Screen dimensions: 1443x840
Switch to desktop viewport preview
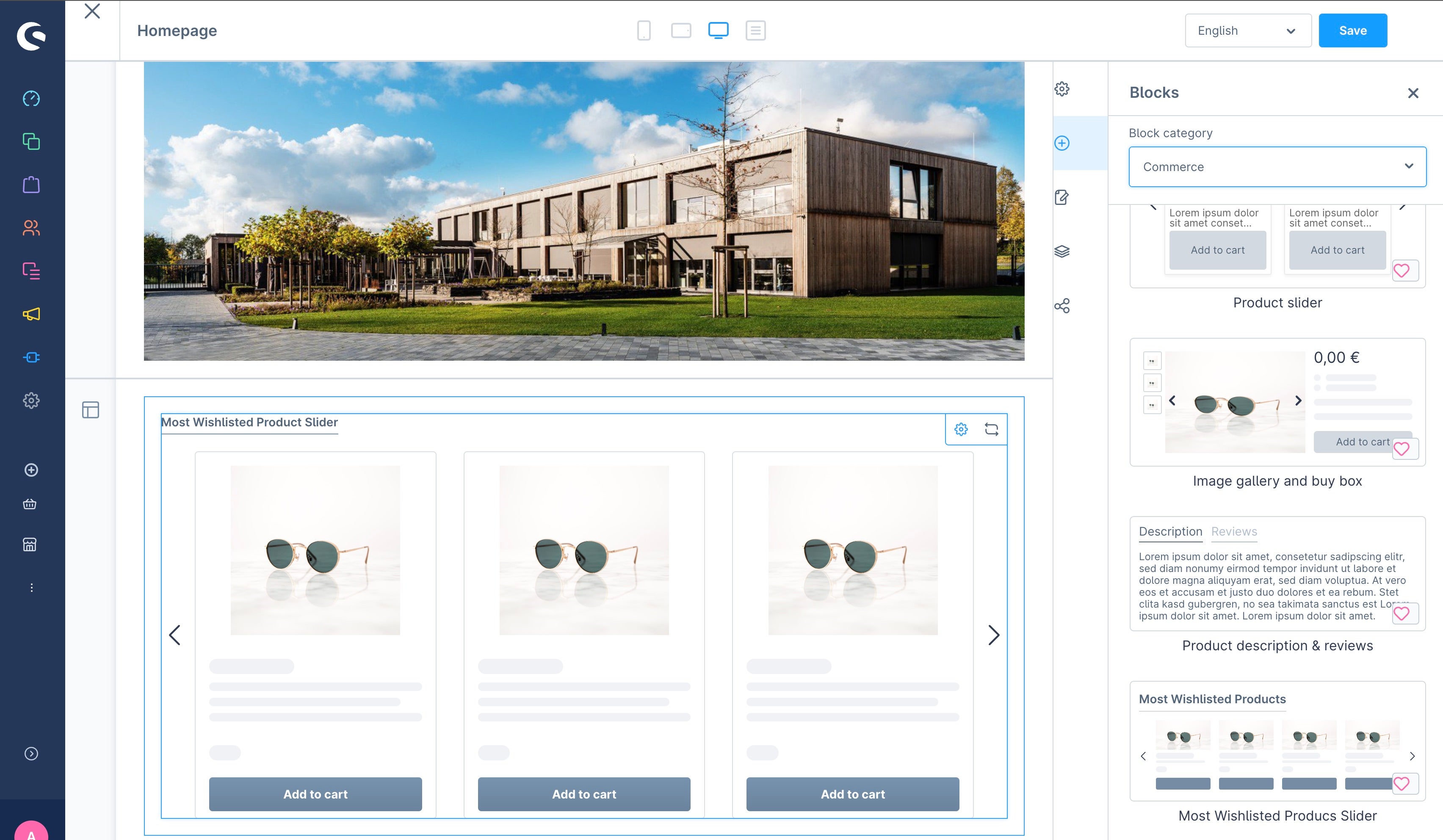[718, 30]
